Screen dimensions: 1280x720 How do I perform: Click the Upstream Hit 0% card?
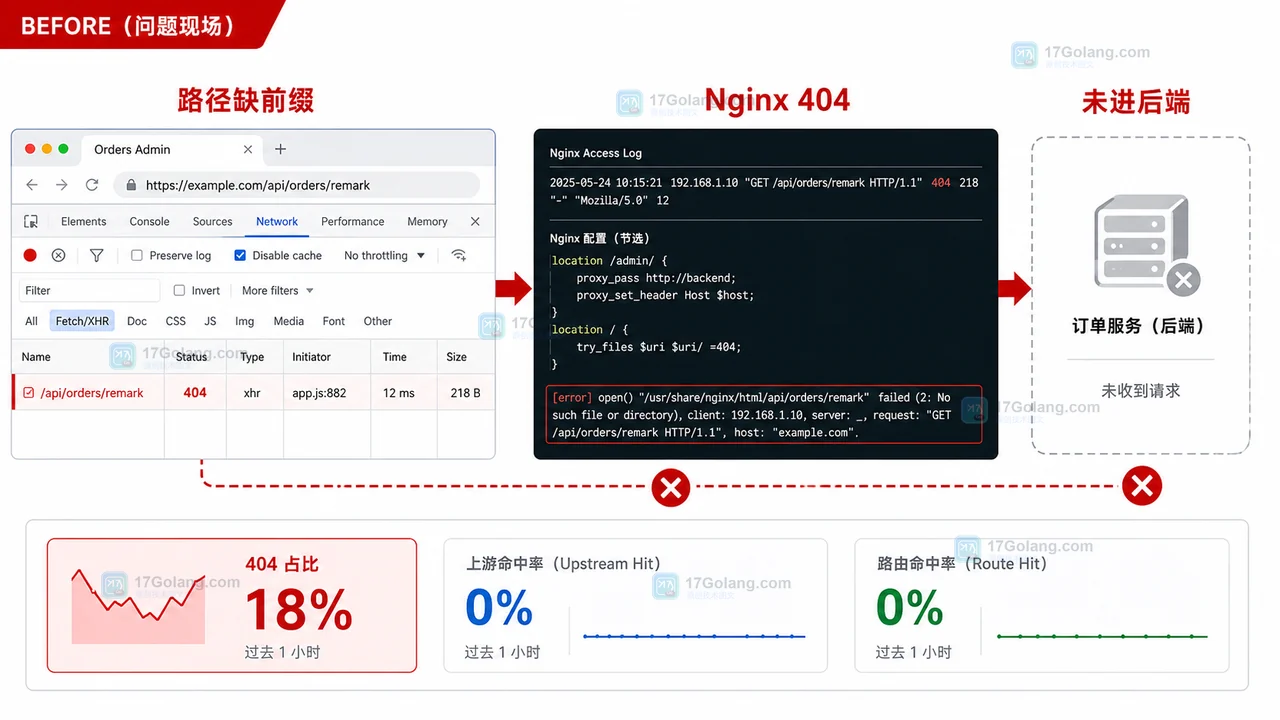[635, 605]
